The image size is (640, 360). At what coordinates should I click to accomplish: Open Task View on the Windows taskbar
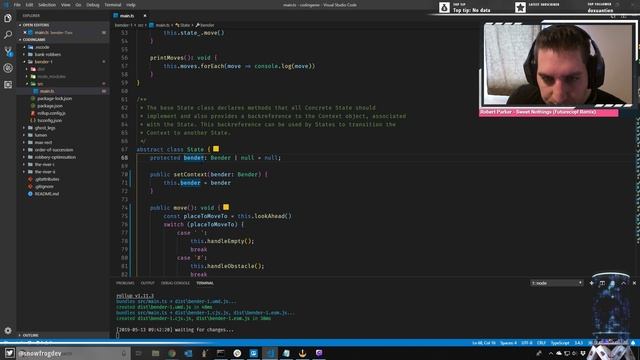pos(138,353)
